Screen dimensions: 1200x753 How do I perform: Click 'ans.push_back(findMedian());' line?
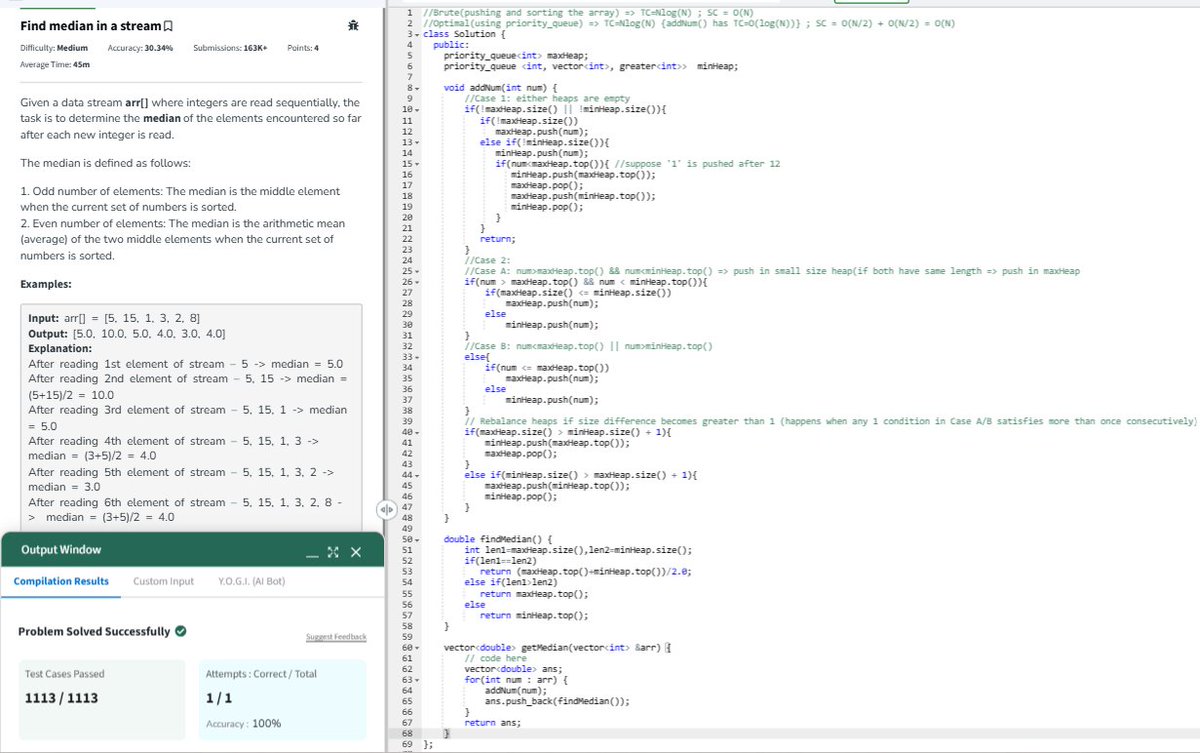557,701
